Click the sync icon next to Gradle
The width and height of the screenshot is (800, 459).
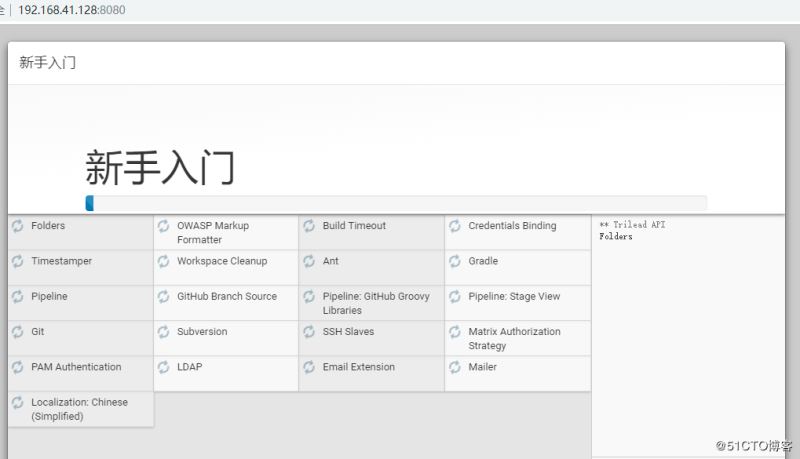click(x=455, y=261)
